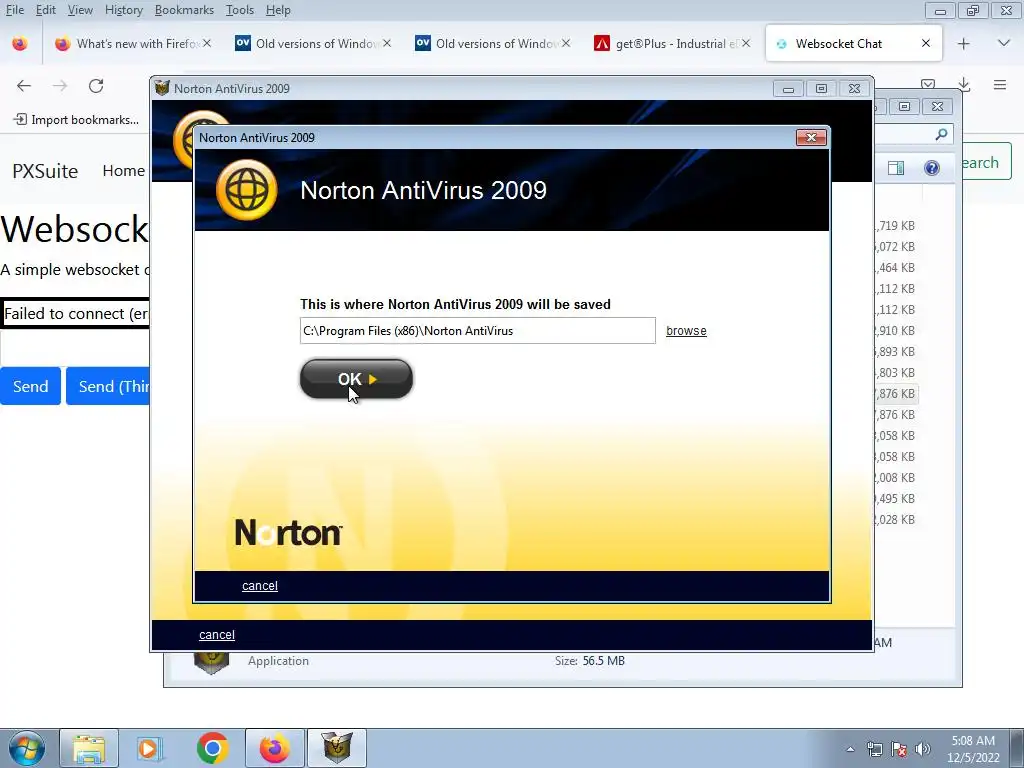This screenshot has height=768, width=1024.
Task: Click the 7,876 KB highlighted file row
Action: [x=896, y=394]
